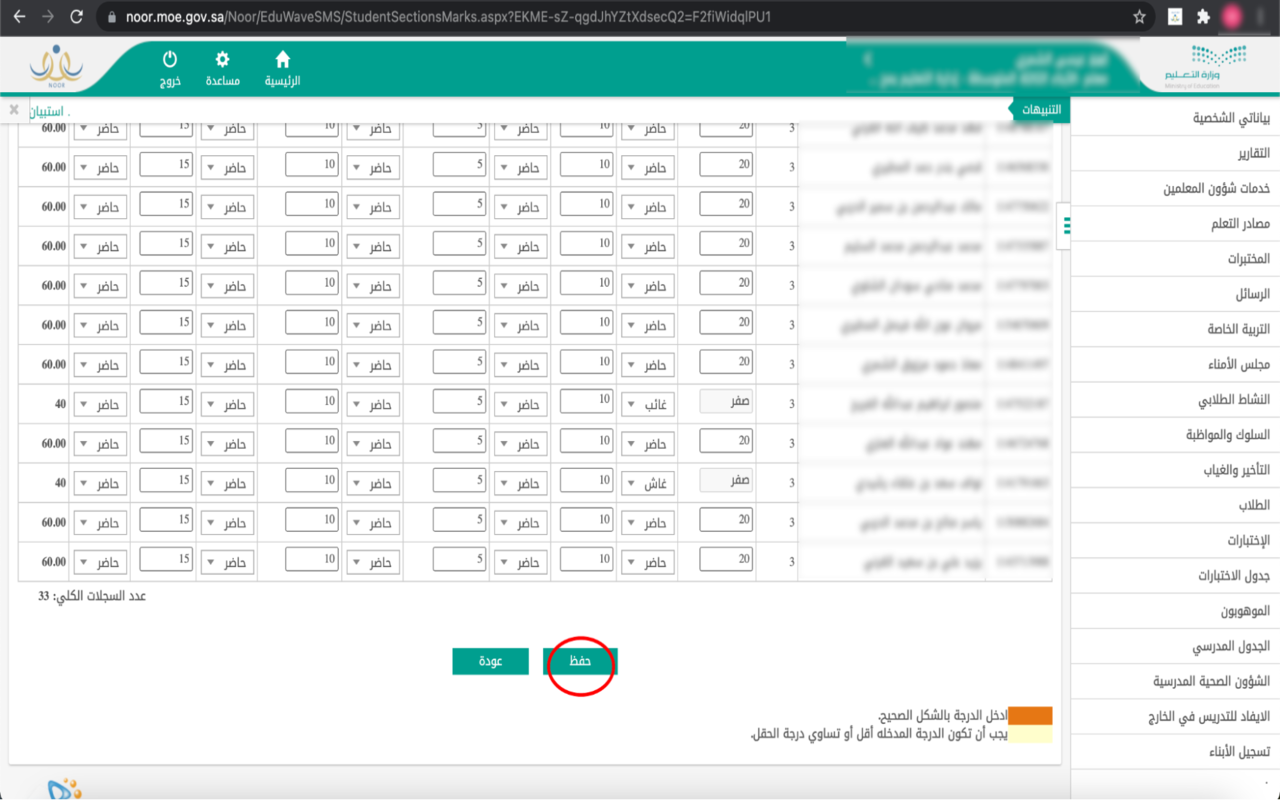Viewport: 1280px width, 800px height.
Task: Click the استبيان notification text
Action: 47,110
